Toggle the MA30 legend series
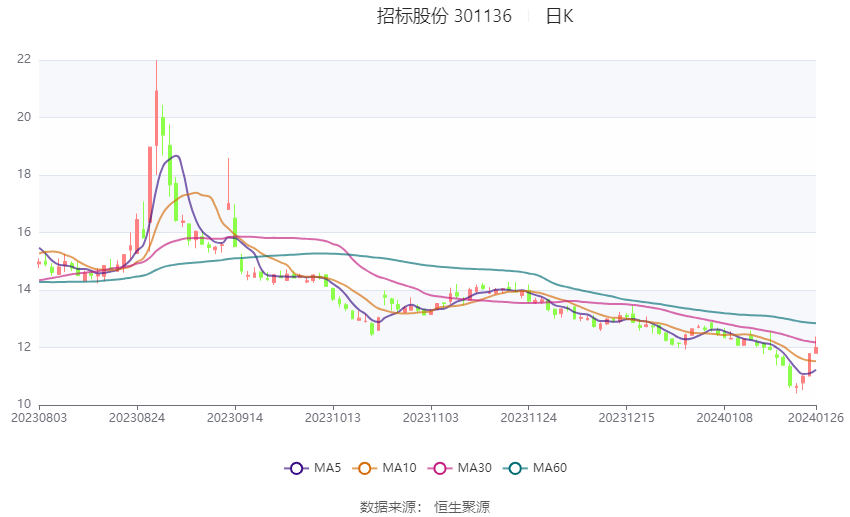Image resolution: width=850 pixels, height=517 pixels. coord(460,468)
